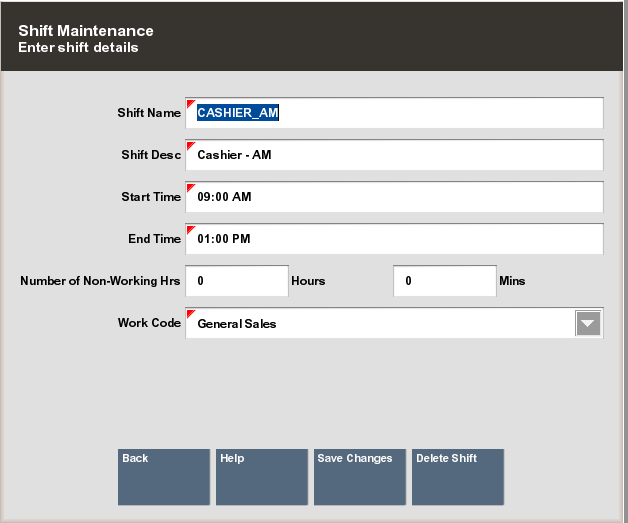The height and width of the screenshot is (523, 628).
Task: Click the non-working Hours input box
Action: click(237, 281)
